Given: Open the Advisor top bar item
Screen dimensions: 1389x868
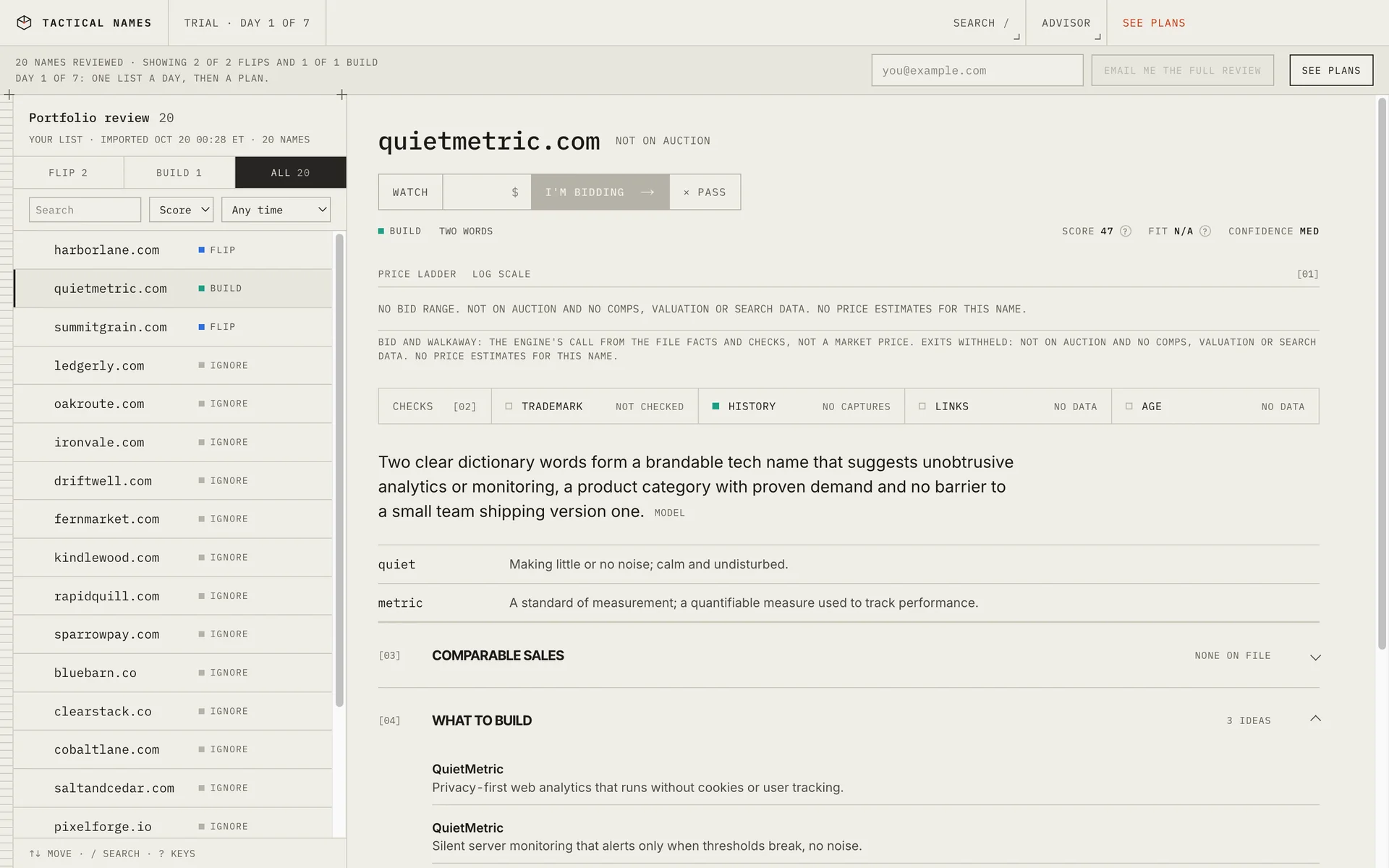Looking at the screenshot, I should 1066,23.
